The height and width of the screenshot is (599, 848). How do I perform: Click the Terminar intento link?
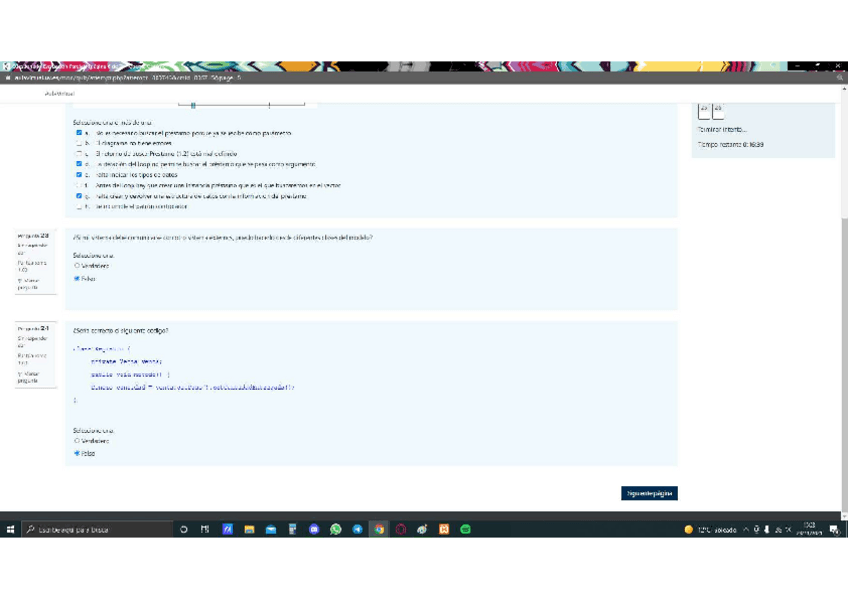(x=722, y=130)
